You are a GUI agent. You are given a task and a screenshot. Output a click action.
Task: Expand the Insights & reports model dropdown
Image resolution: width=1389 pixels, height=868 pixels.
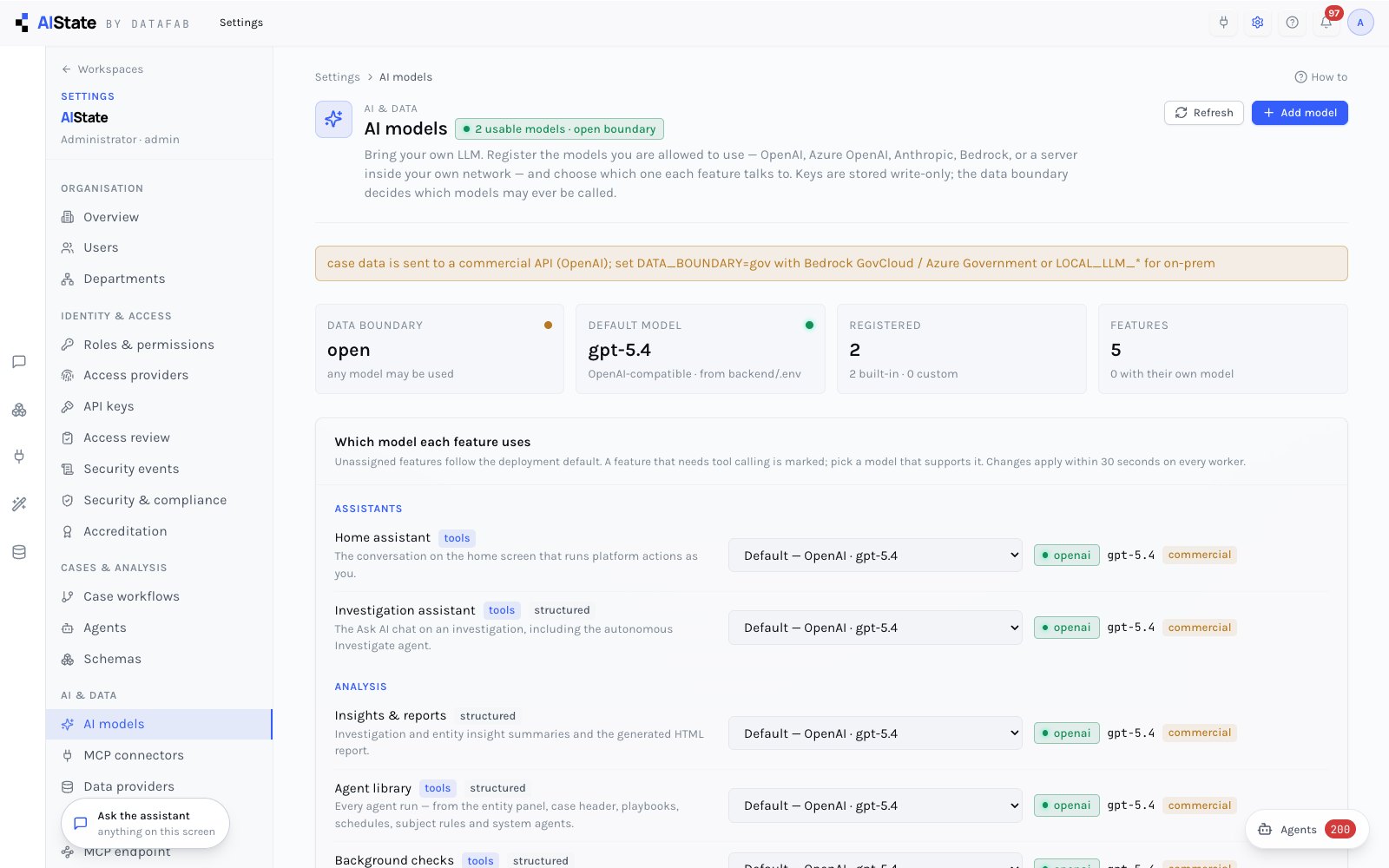[x=876, y=733]
